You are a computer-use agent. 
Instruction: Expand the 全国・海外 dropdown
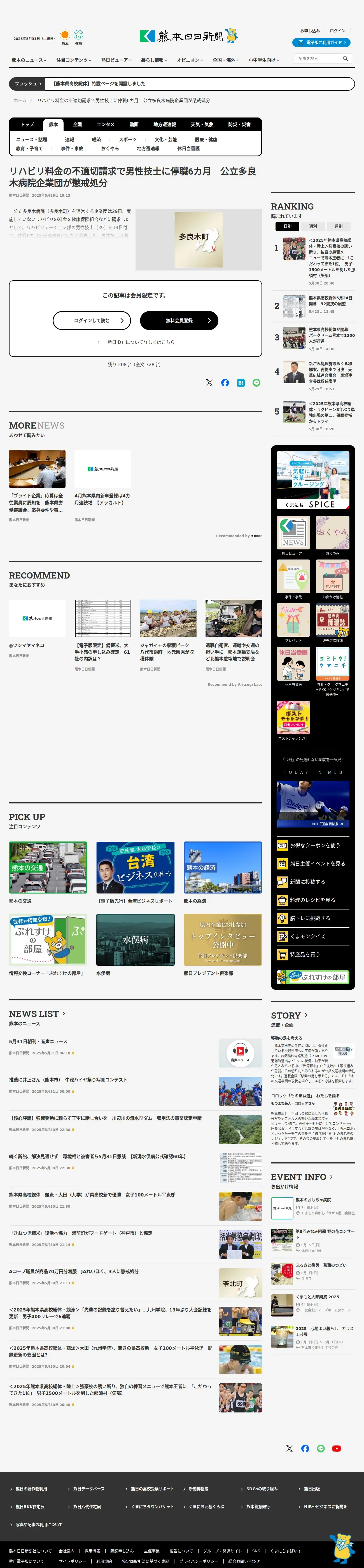coord(226,60)
